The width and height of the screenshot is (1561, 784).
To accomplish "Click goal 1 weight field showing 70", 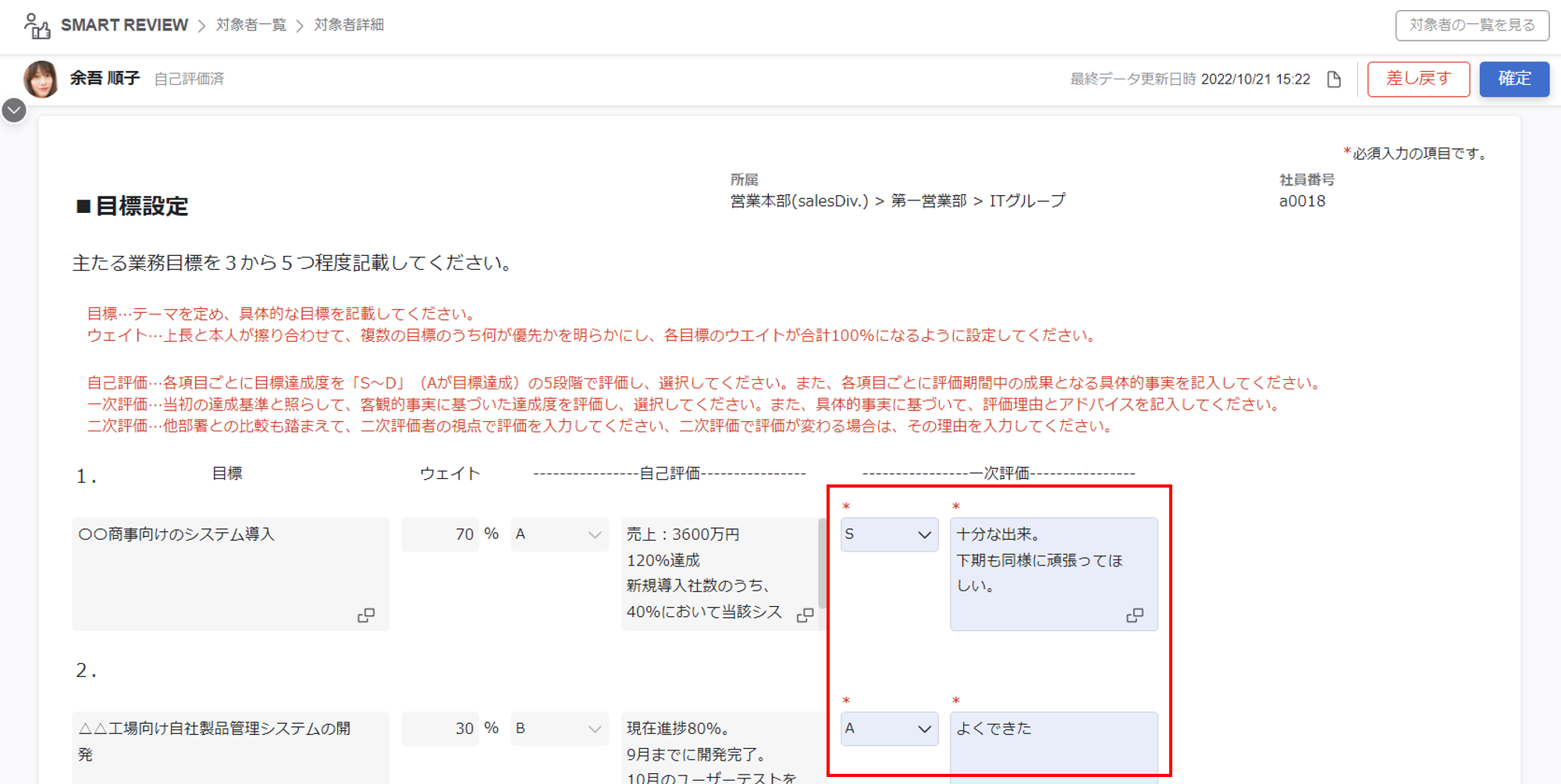I will pyautogui.click(x=440, y=534).
